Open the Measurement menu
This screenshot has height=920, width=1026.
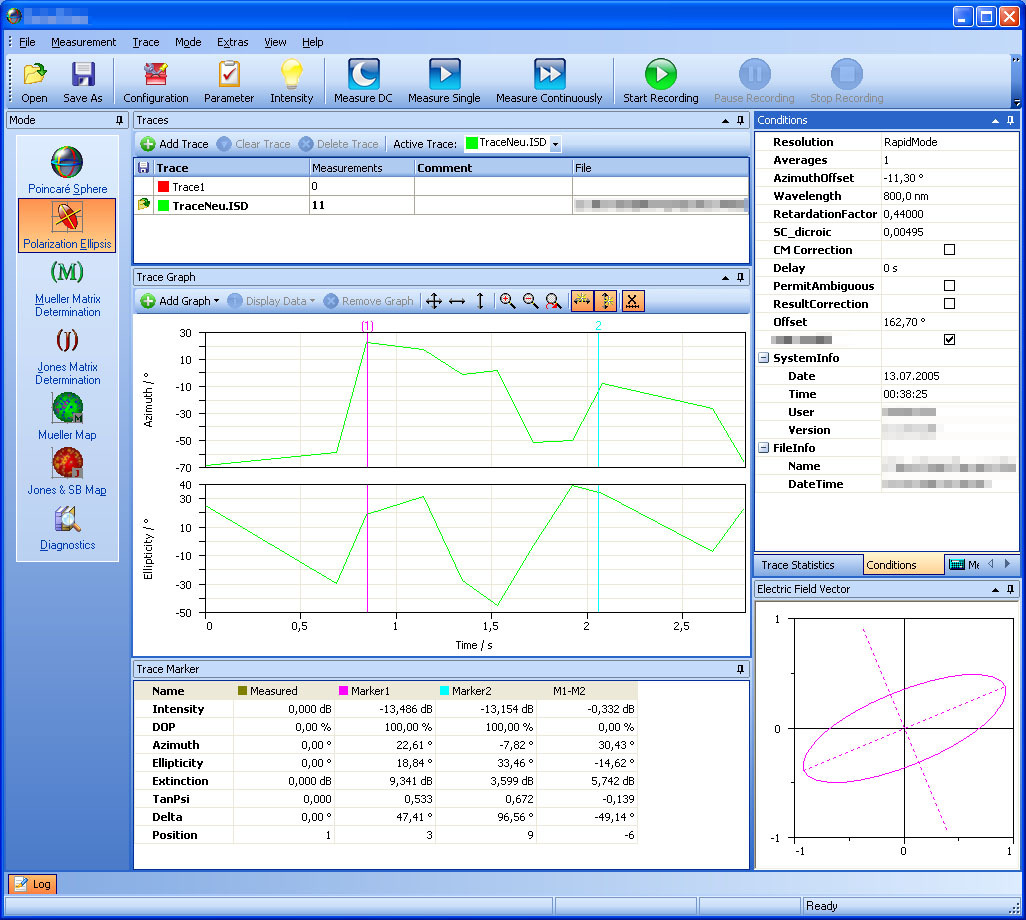[x=83, y=42]
